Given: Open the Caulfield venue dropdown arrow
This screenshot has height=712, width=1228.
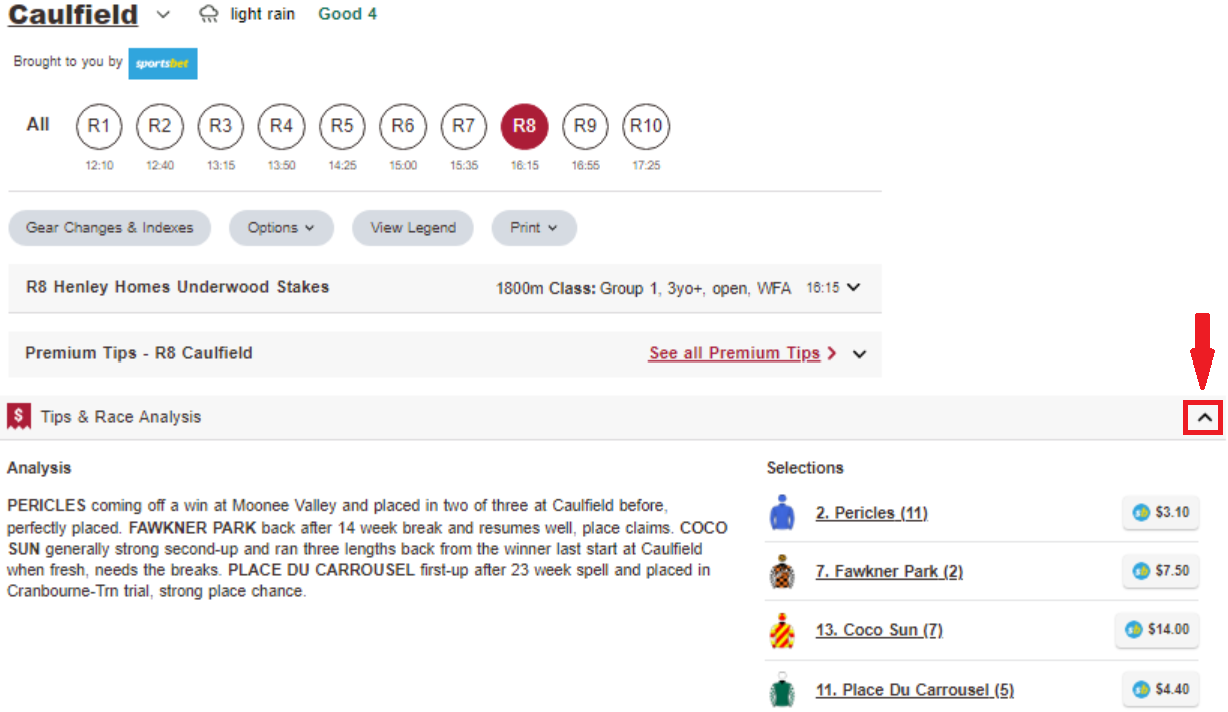Looking at the screenshot, I should point(164,15).
